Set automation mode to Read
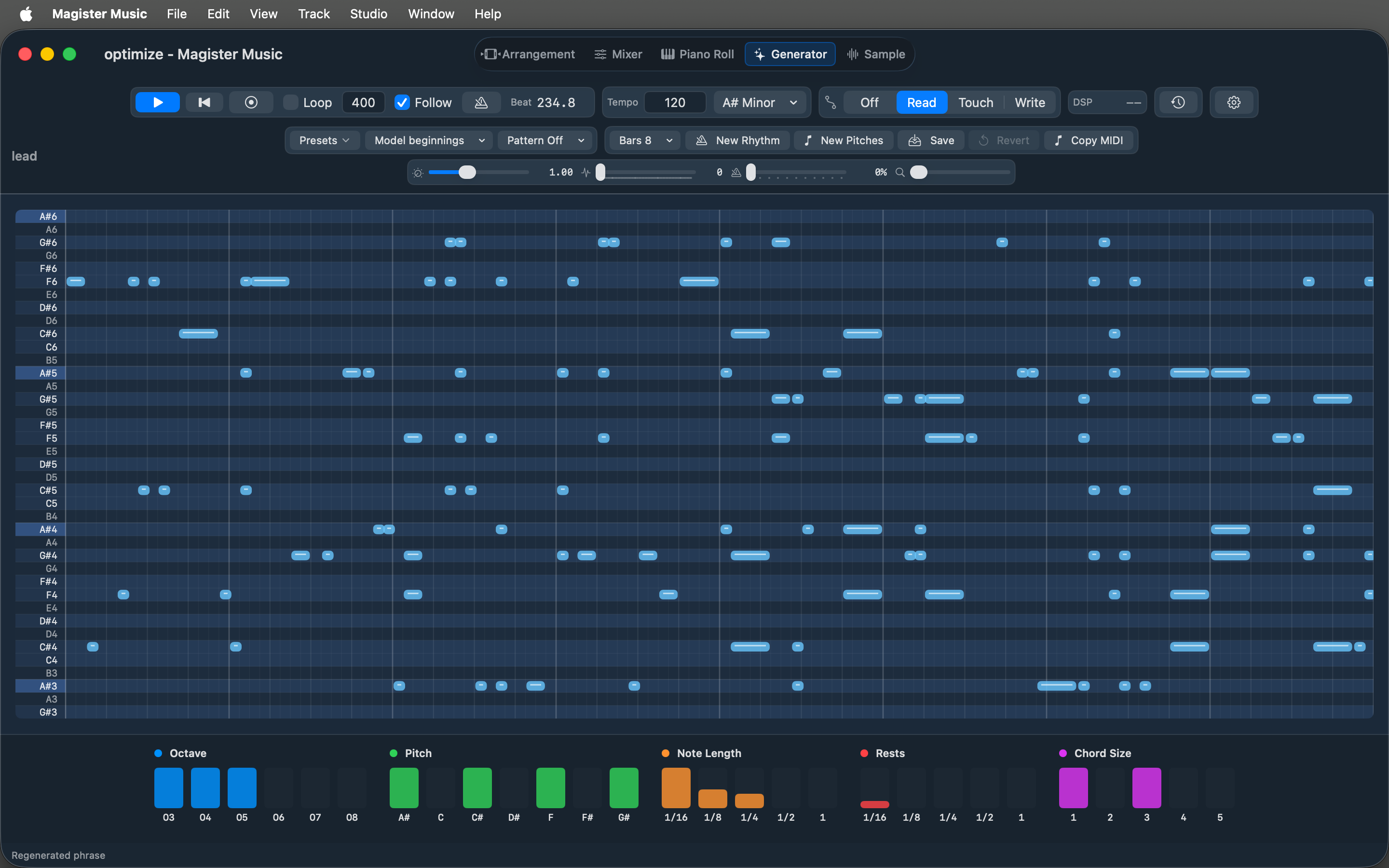Screen dimensions: 1389x868 click(921, 102)
